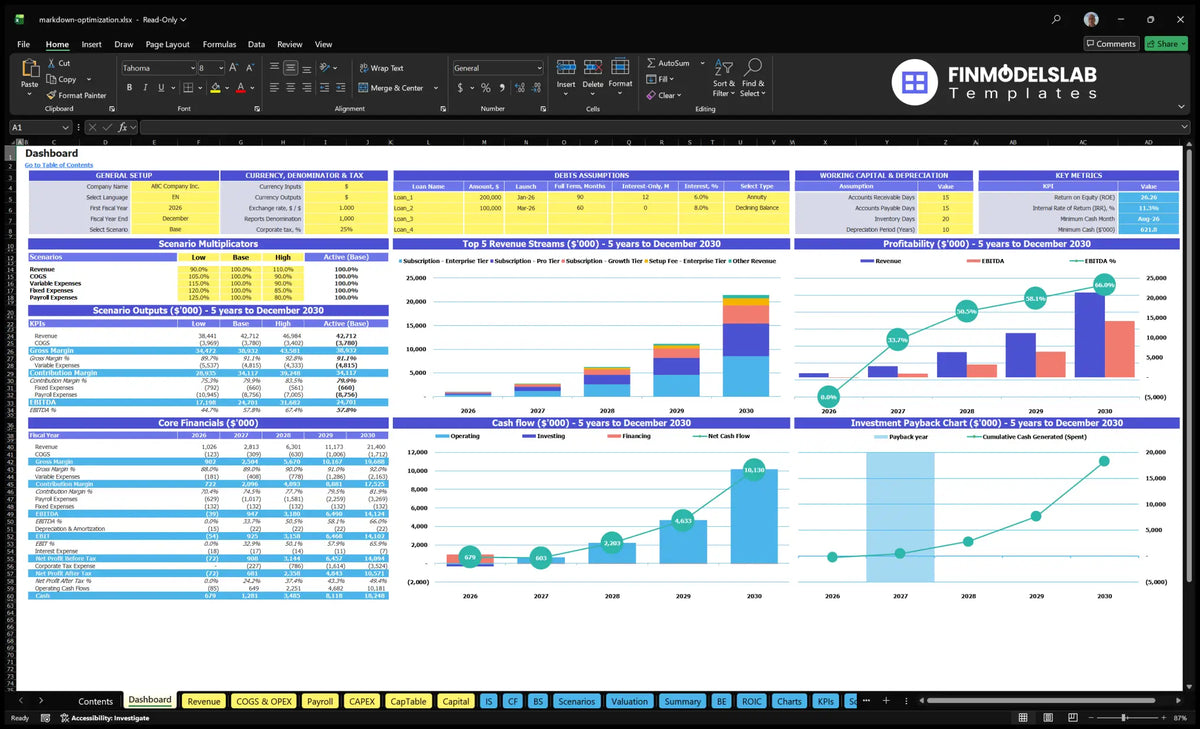Align text to bottom
This screenshot has width=1200, height=729.
[307, 68]
